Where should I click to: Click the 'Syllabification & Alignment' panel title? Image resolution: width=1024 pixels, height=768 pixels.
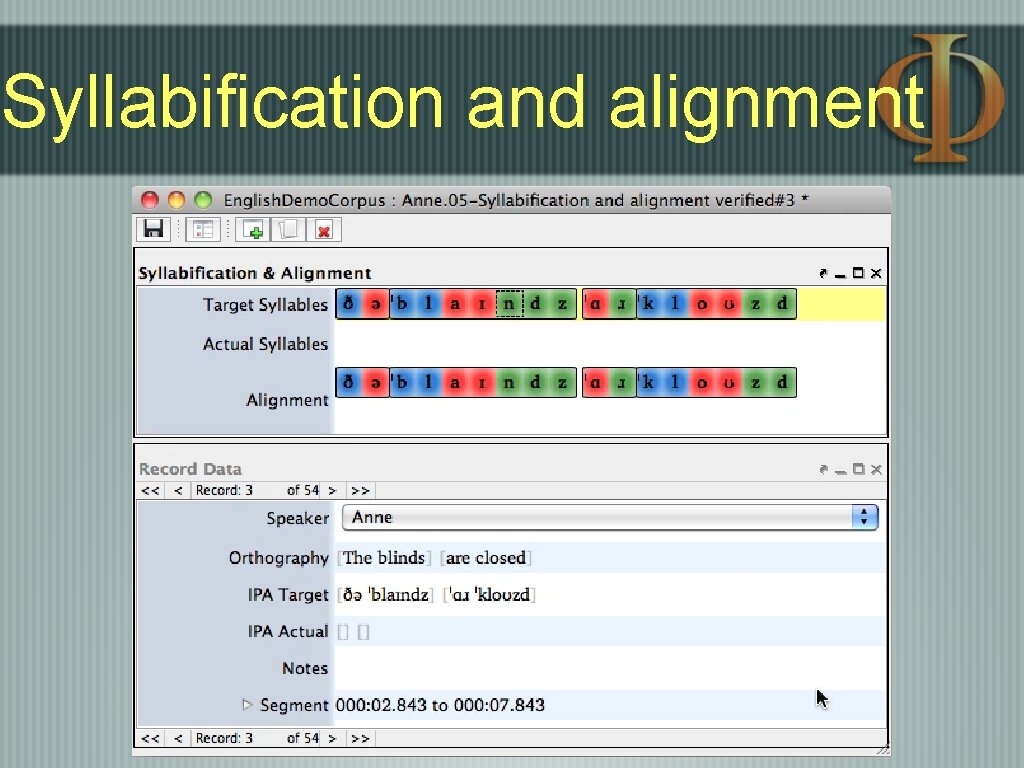[x=255, y=273]
